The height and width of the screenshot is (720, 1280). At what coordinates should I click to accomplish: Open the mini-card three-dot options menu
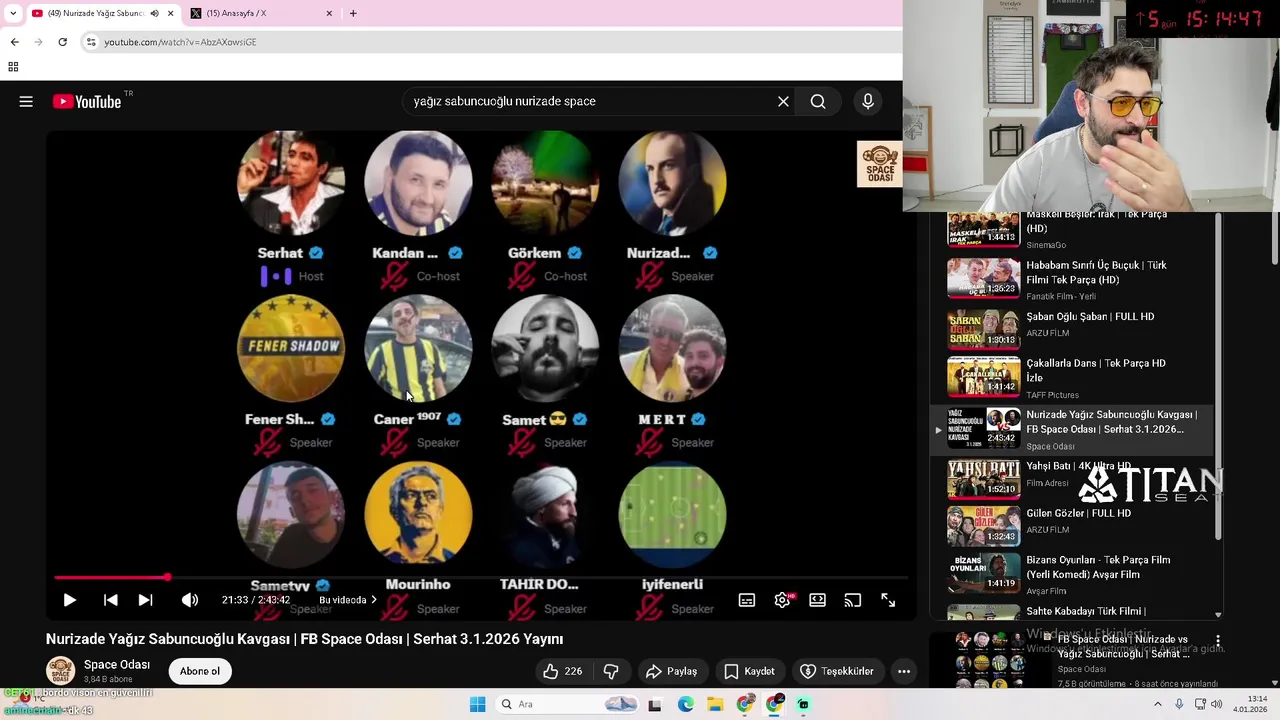pyautogui.click(x=1218, y=640)
